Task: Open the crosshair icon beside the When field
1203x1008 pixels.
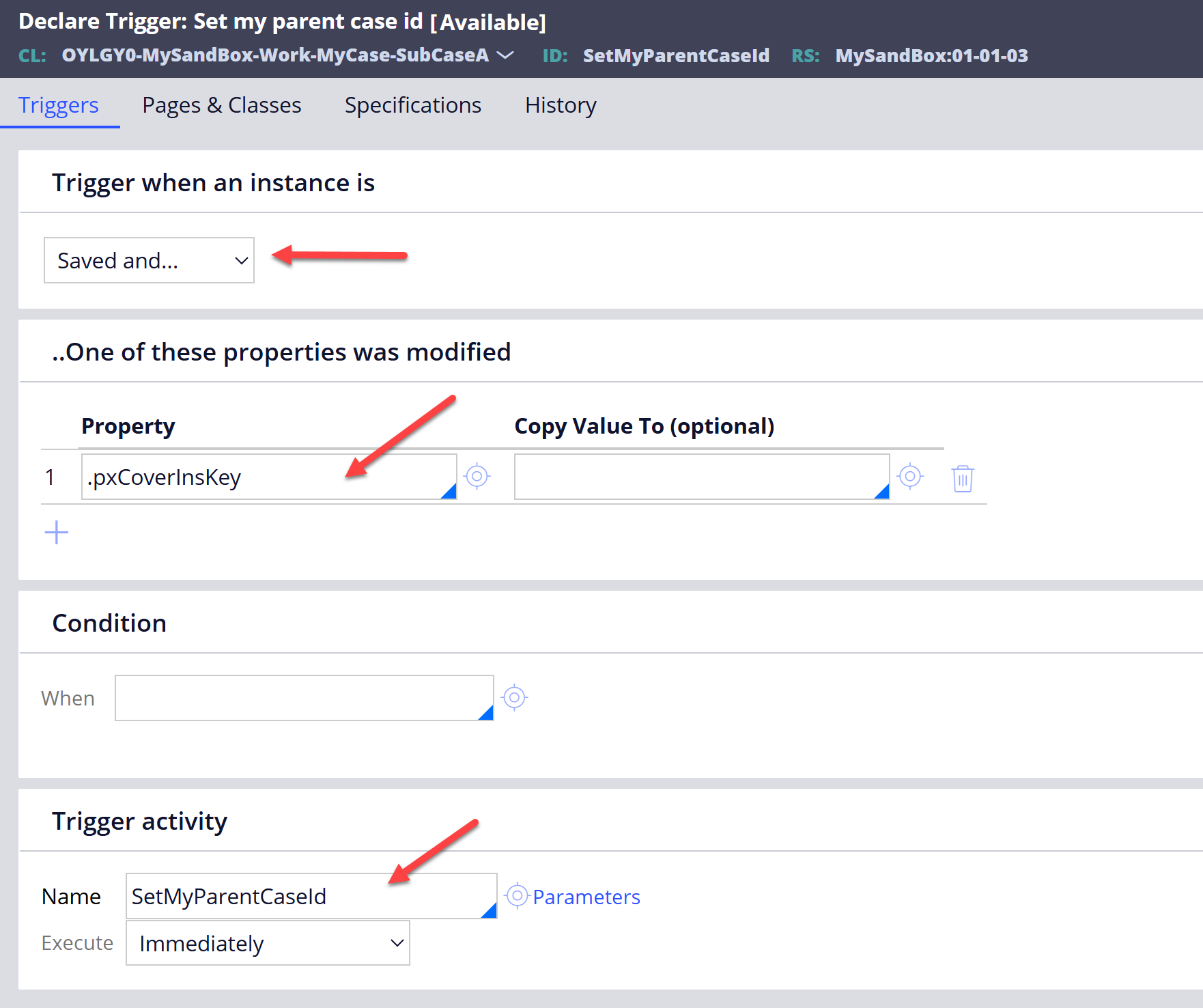Action: coord(514,697)
